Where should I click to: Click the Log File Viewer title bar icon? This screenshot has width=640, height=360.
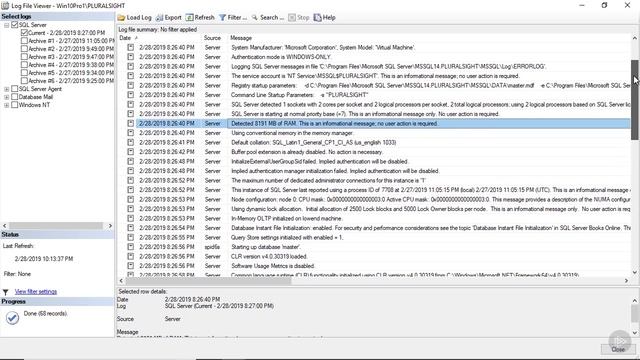click(x=5, y=6)
